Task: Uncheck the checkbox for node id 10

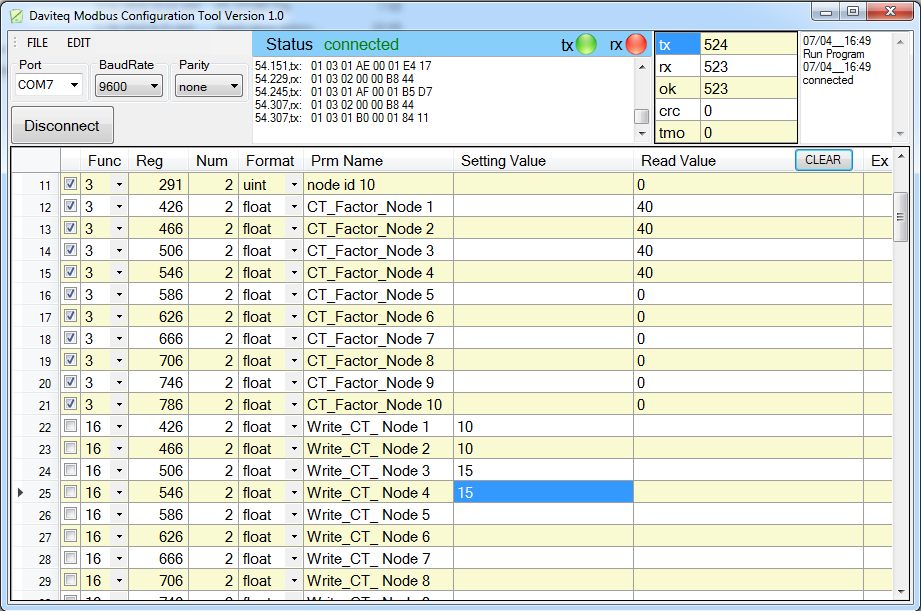Action: 70,184
